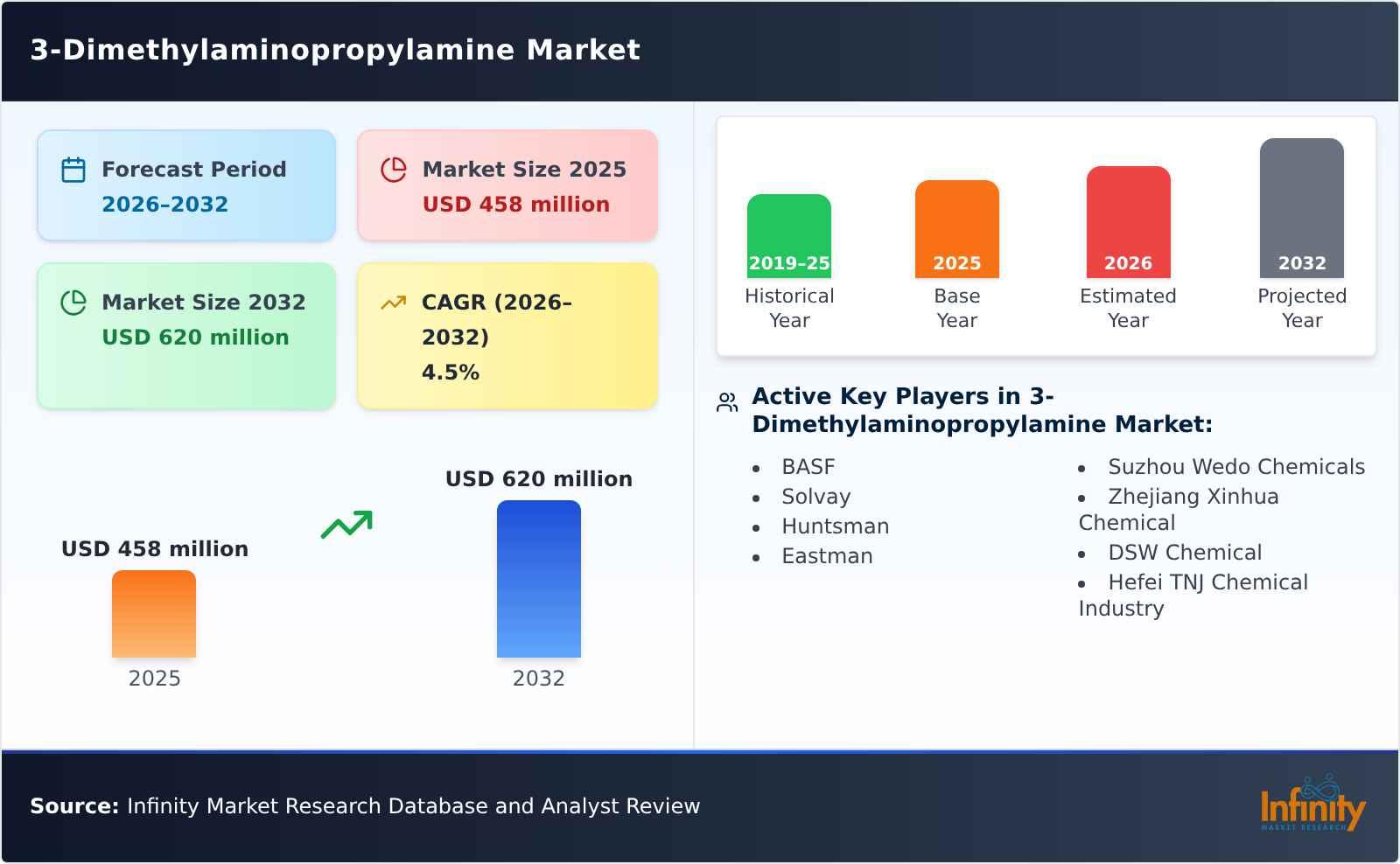This screenshot has width=1400, height=864.
Task: Click the CAGR 4.5% value text
Action: (x=450, y=371)
